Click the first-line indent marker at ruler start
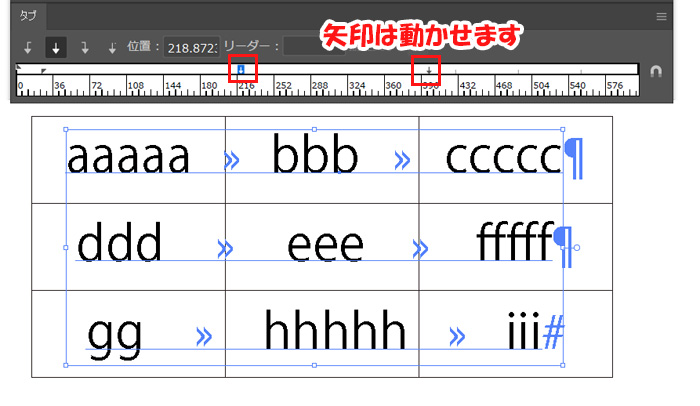 click(x=18, y=67)
